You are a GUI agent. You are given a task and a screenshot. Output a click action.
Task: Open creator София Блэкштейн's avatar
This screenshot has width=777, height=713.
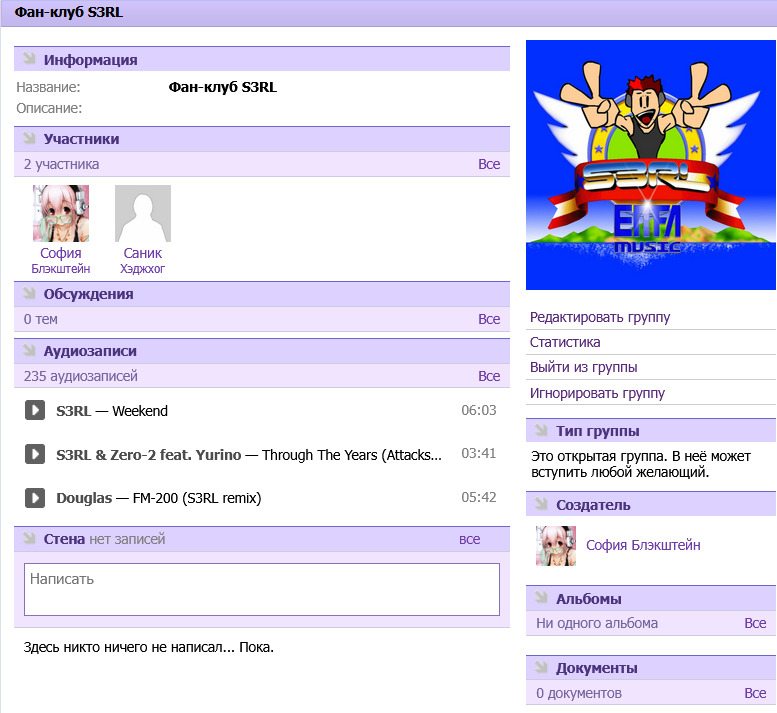pos(556,546)
